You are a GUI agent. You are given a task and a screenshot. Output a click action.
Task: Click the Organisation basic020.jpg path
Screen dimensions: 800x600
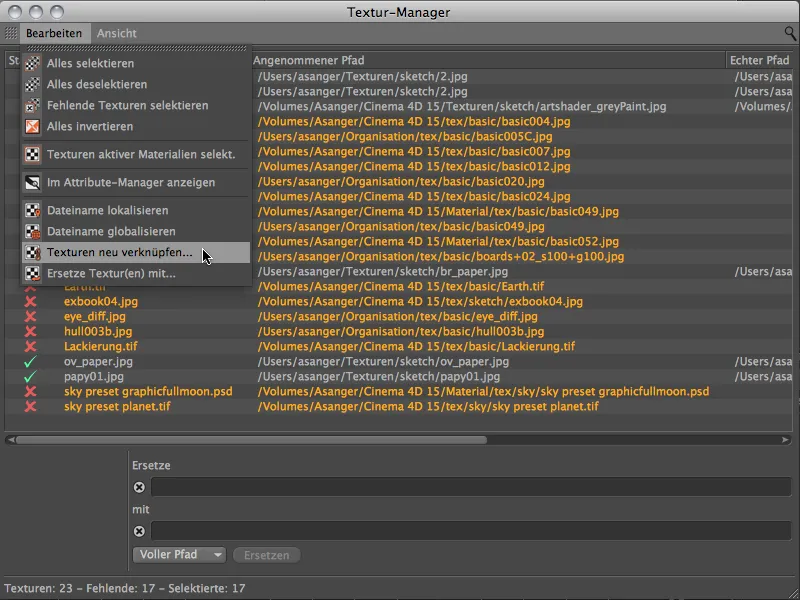coord(401,182)
